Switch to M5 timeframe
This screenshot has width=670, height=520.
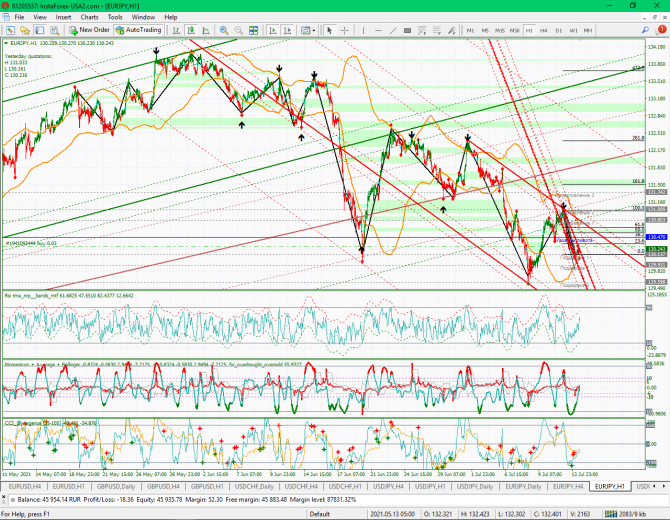tap(485, 30)
